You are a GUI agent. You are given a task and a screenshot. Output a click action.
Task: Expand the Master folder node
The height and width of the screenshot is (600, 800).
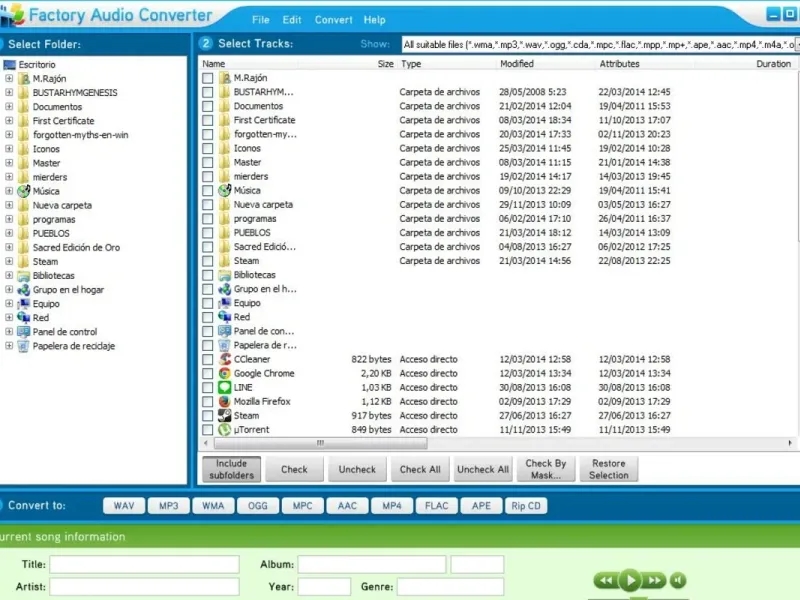coord(9,163)
